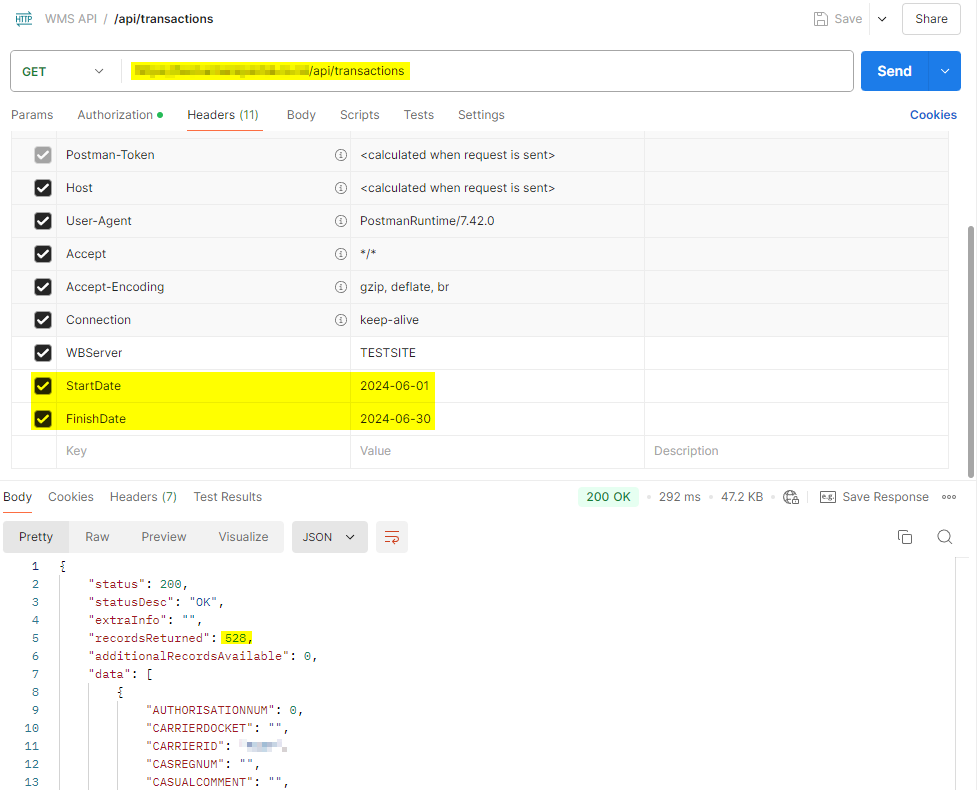Screen dimensions: 978x790
Task: Switch to the Params tab
Action: pyautogui.click(x=32, y=115)
